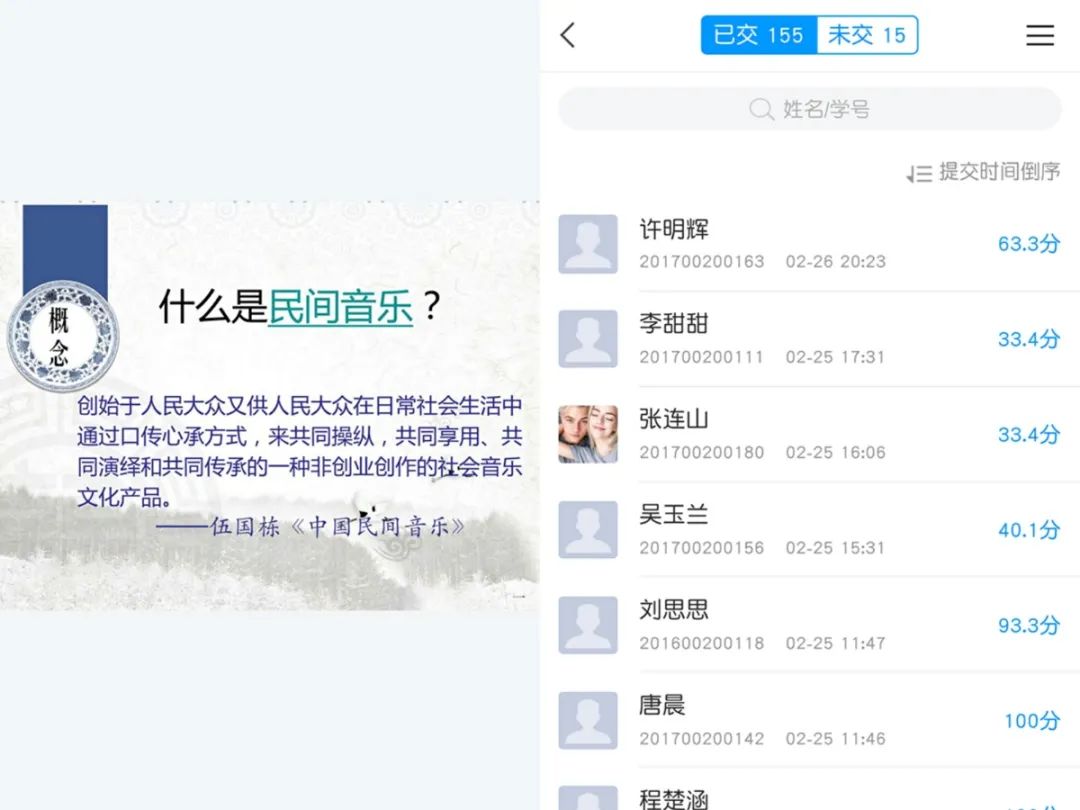Open 许明辉's 63.3分 score
The height and width of the screenshot is (810, 1080).
point(1028,243)
